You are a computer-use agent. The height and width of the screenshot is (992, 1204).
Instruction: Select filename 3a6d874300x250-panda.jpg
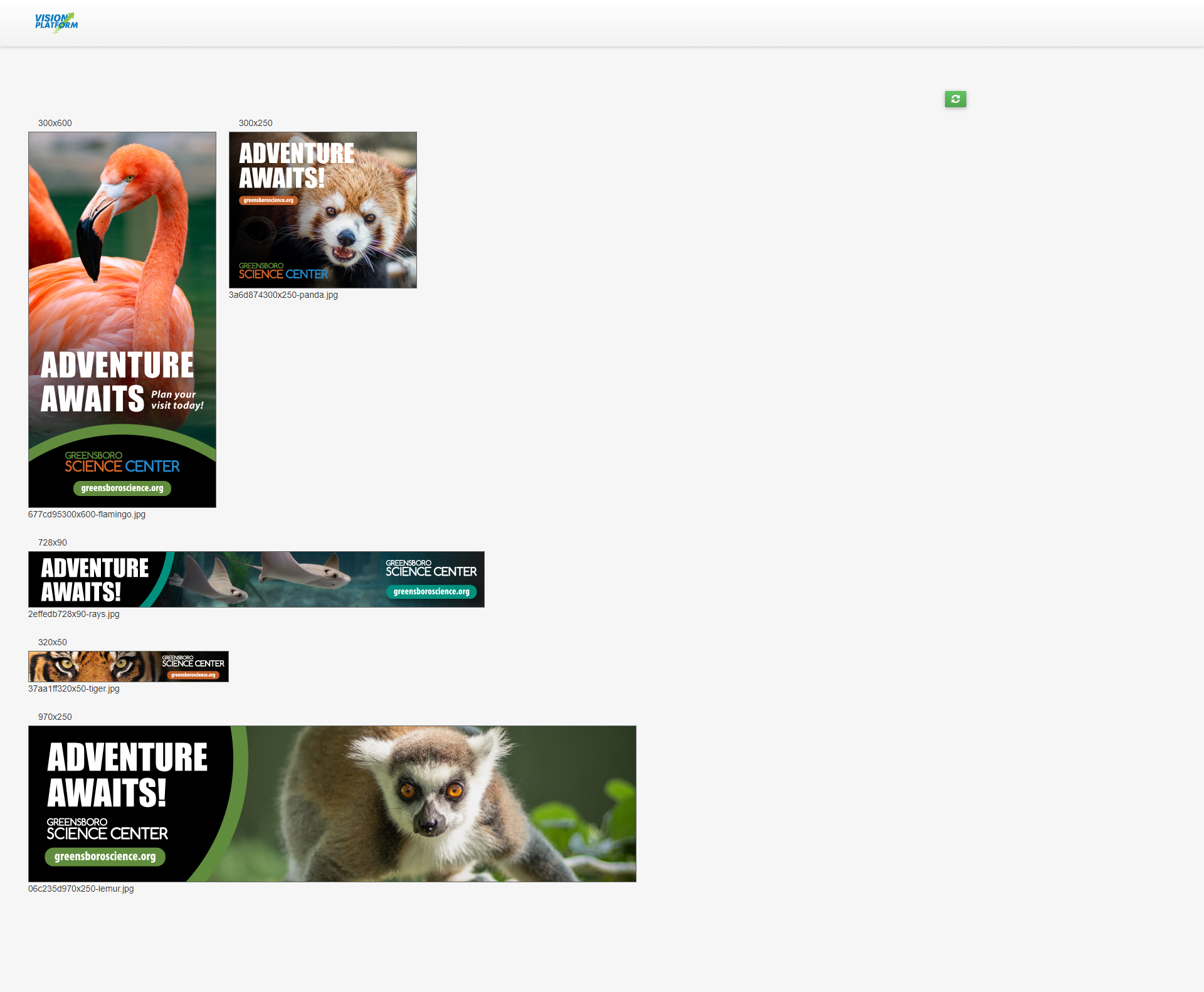click(283, 295)
